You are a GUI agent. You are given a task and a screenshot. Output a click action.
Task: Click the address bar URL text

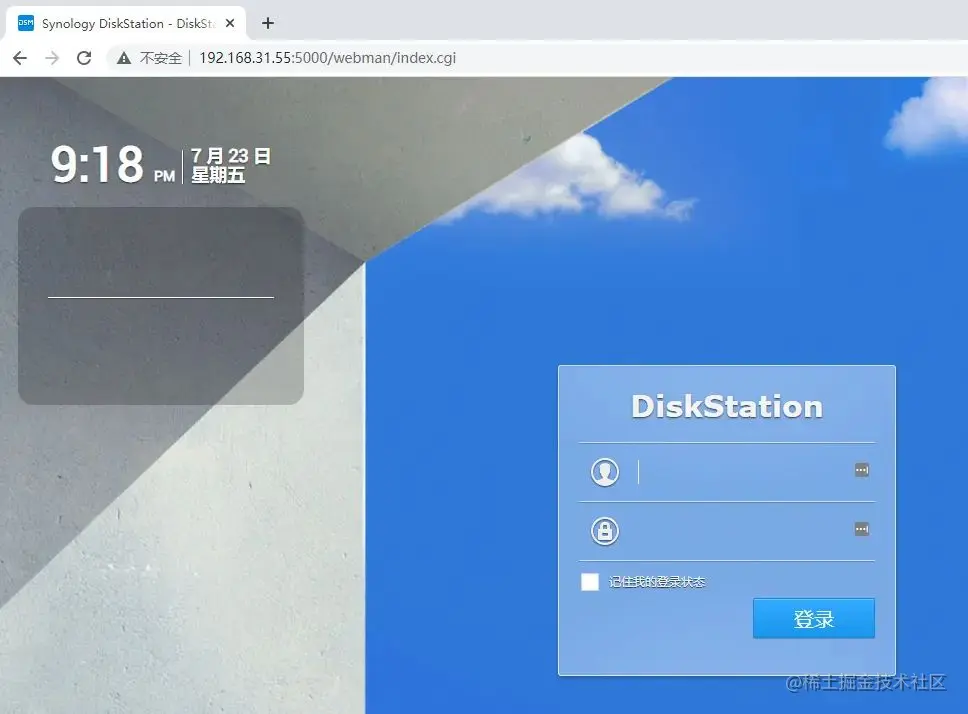click(x=327, y=58)
